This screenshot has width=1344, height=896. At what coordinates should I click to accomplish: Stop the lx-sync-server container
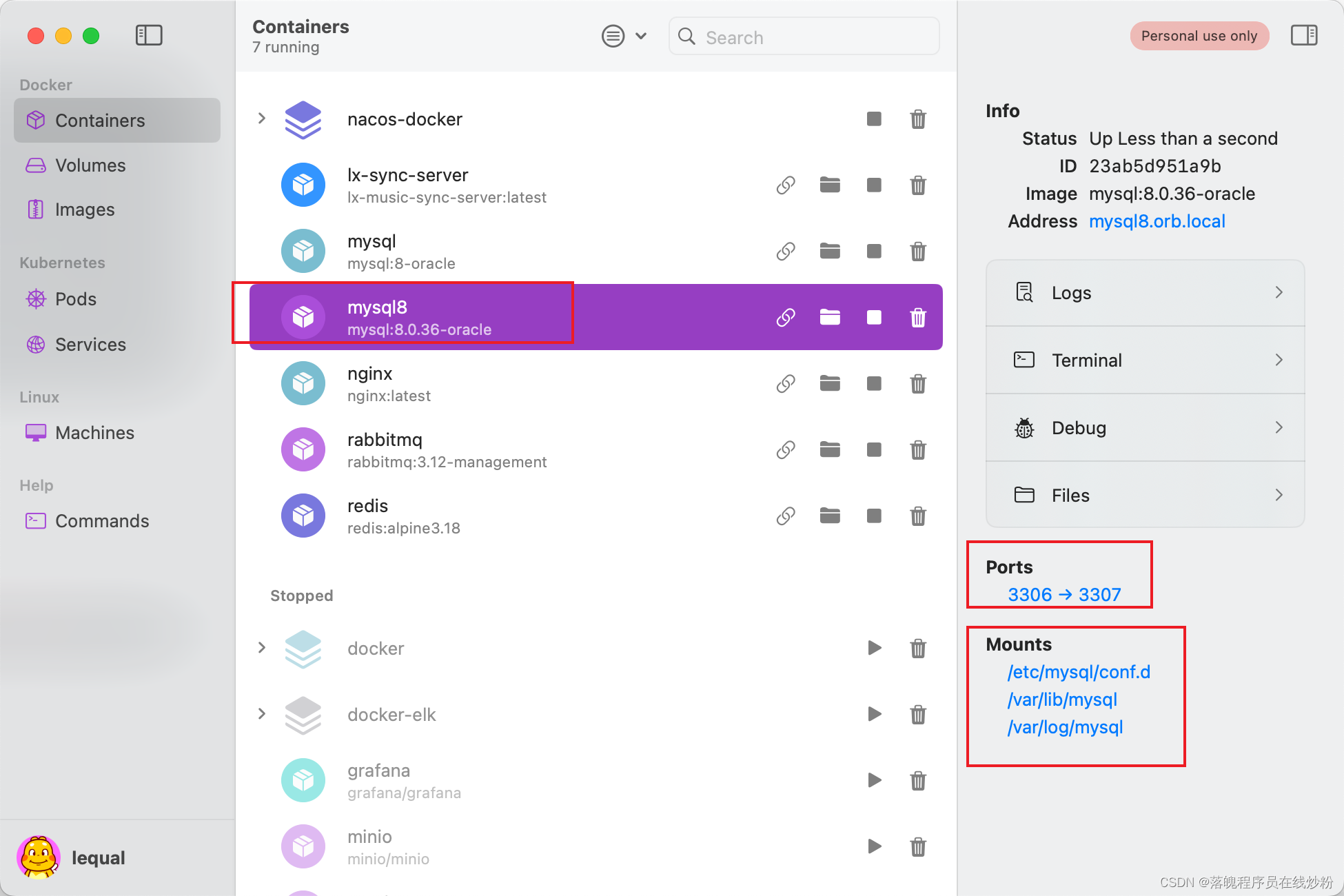[874, 185]
